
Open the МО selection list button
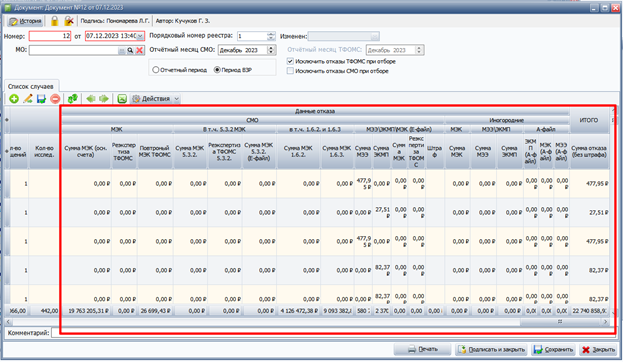tap(122, 51)
